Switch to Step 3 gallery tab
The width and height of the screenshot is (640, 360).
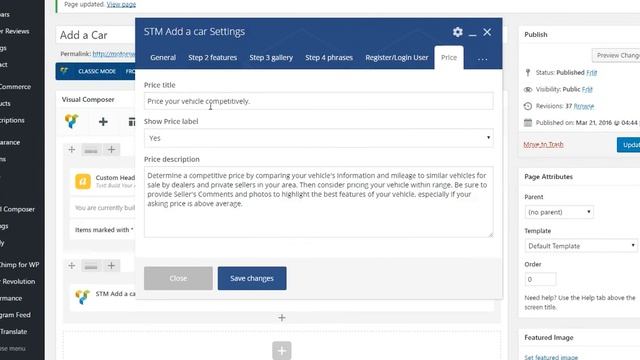pos(271,58)
